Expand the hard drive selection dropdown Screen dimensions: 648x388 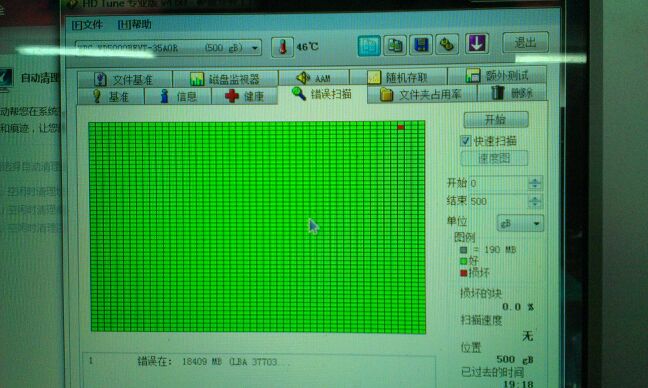pyautogui.click(x=255, y=48)
